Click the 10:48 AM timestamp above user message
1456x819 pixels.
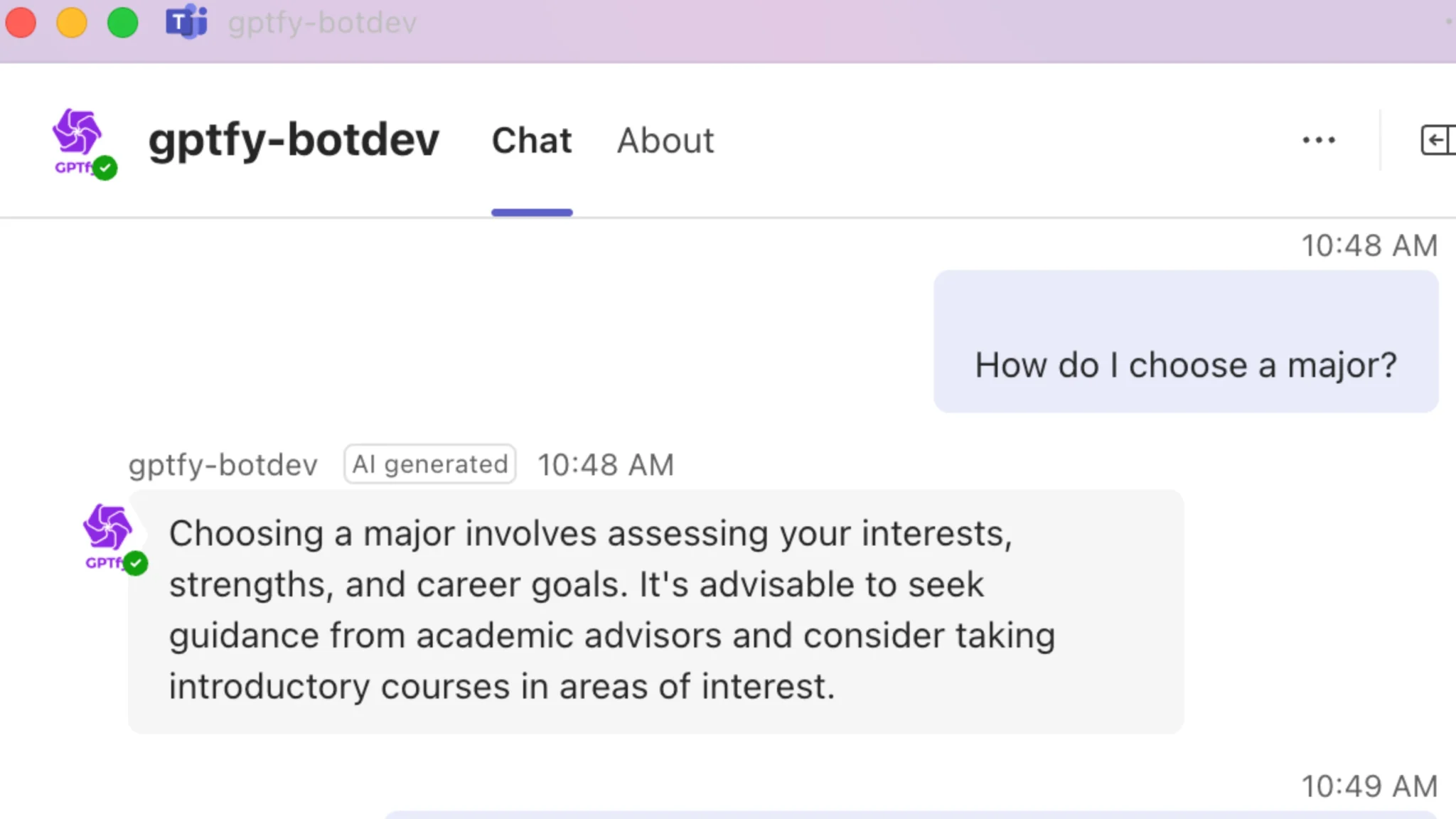1369,246
